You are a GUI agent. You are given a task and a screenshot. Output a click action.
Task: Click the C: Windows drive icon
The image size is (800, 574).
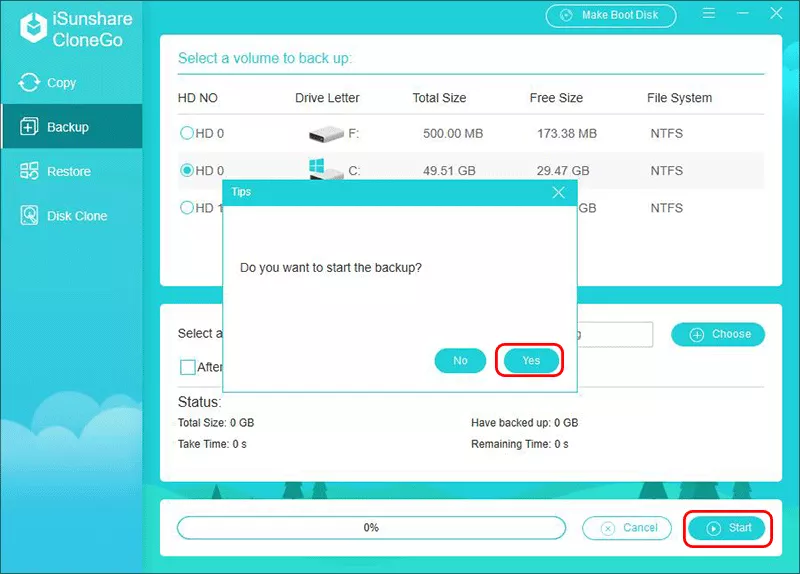coord(326,169)
